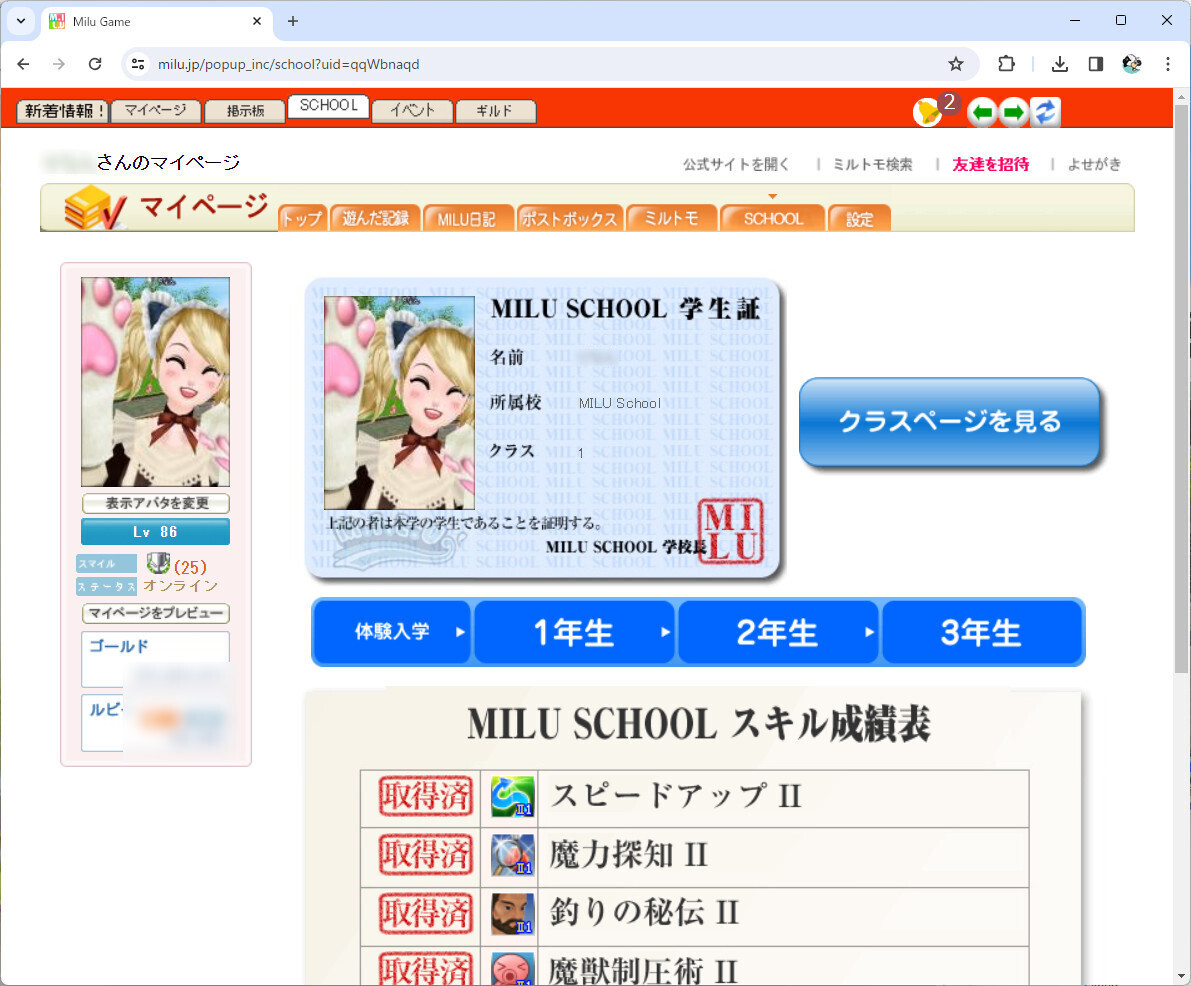This screenshot has width=1191, height=986.
Task: Select the 2年生 grade tab
Action: [777, 632]
